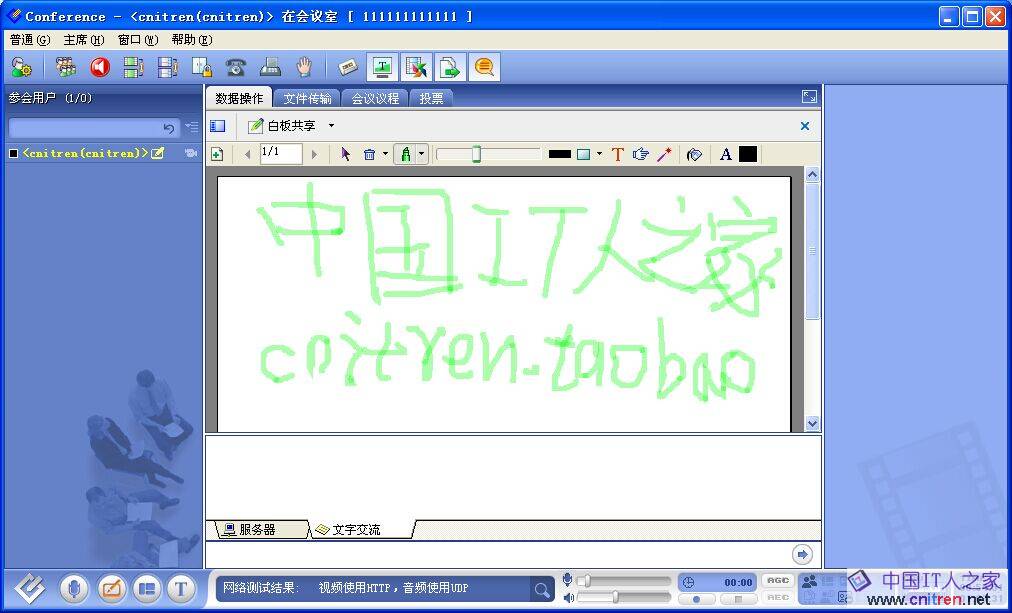Click the ticket card icon in toolbar
This screenshot has height=613, width=1012.
[x=348, y=67]
